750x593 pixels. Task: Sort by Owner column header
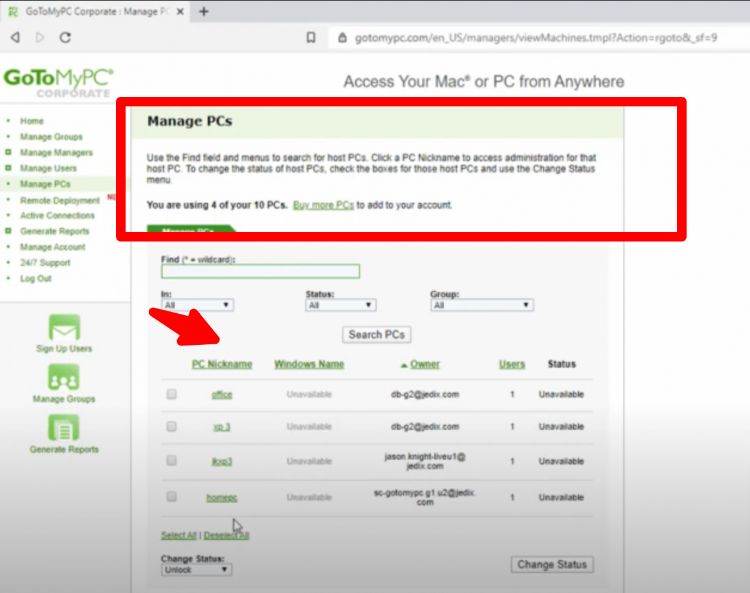[x=425, y=364]
